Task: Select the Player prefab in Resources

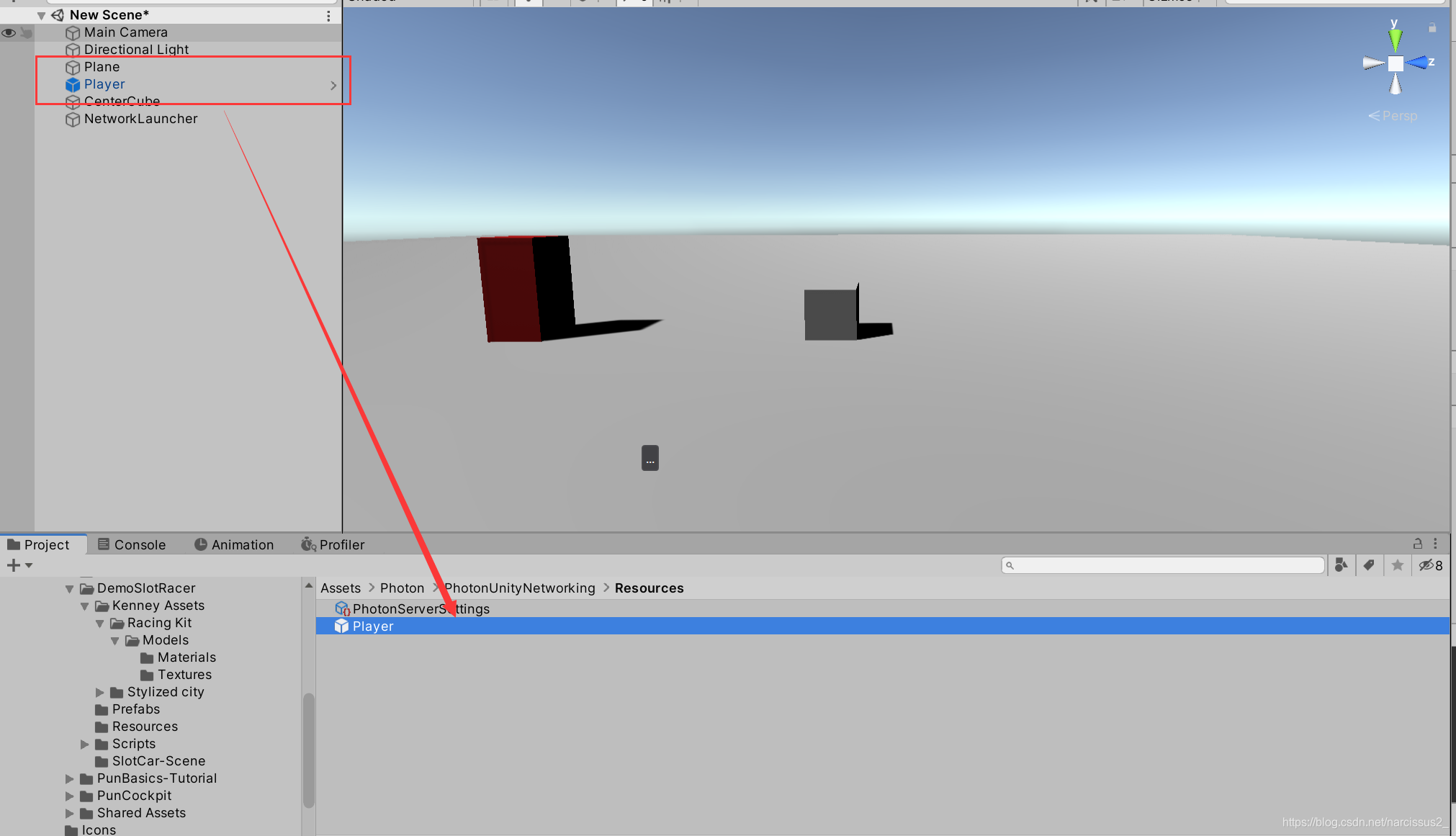Action: (x=373, y=626)
